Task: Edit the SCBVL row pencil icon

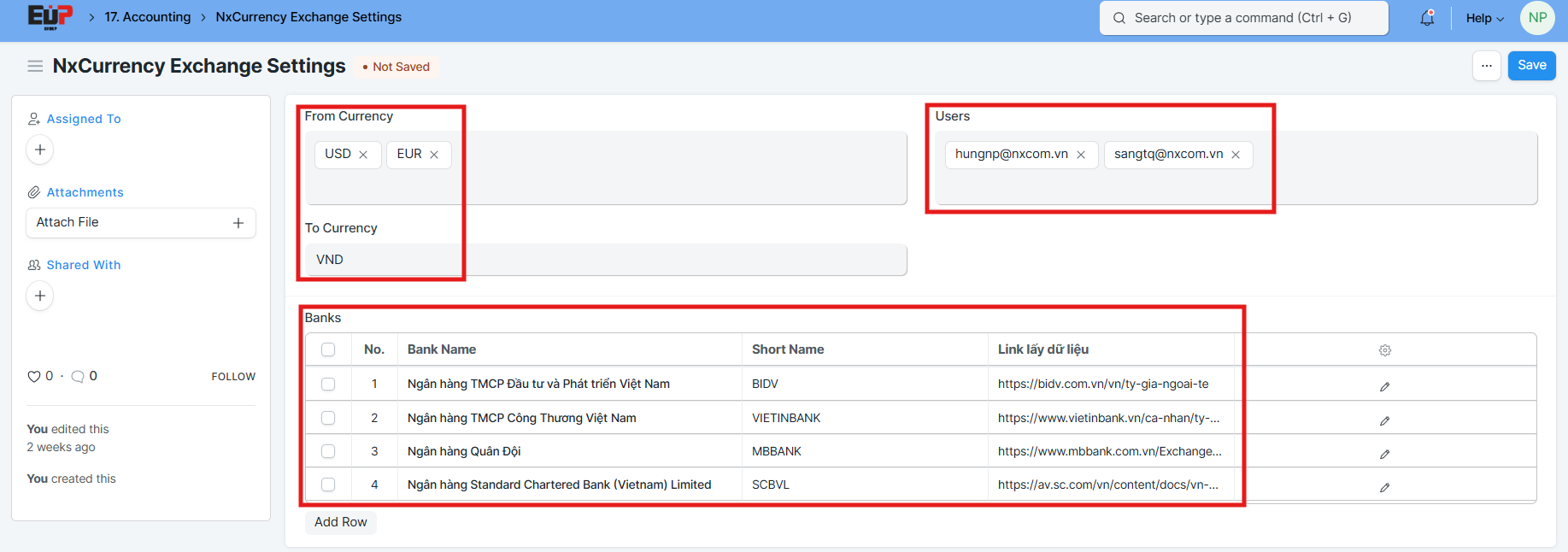Action: 1384,487
